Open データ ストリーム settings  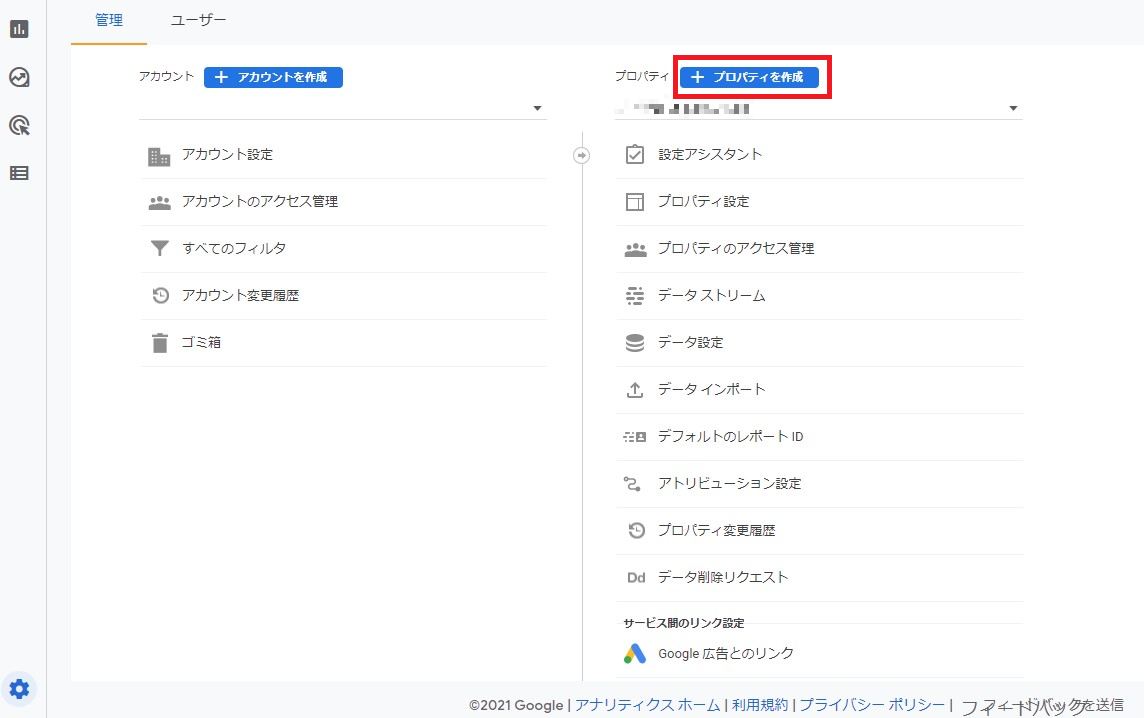click(714, 295)
